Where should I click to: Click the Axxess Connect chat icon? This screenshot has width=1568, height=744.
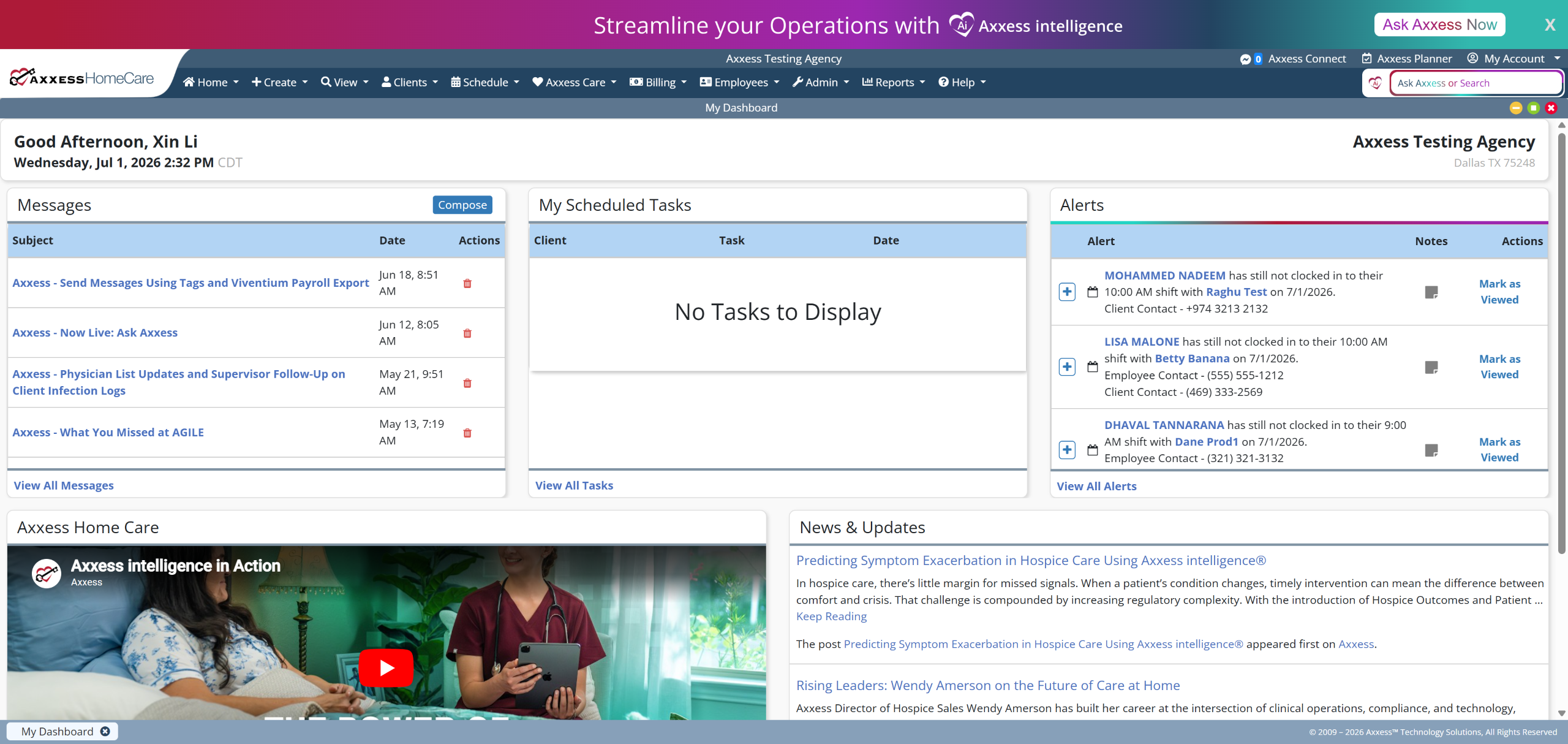pyautogui.click(x=1245, y=59)
